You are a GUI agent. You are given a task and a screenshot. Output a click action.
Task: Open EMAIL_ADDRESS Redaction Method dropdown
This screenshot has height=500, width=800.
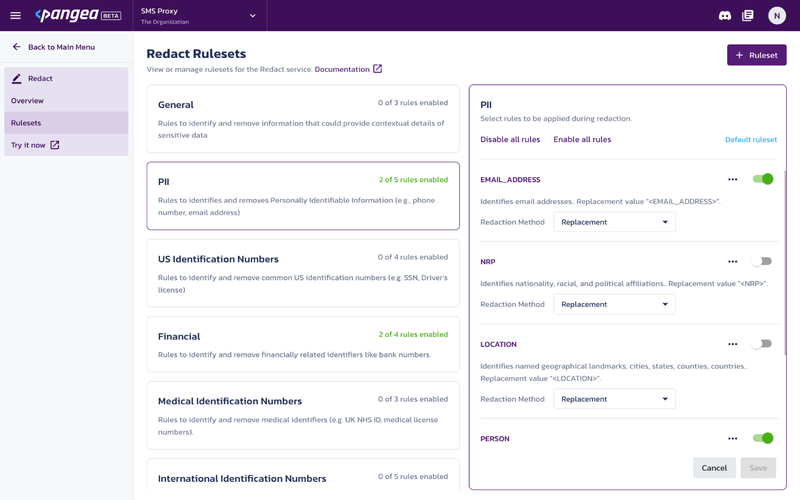coord(614,222)
